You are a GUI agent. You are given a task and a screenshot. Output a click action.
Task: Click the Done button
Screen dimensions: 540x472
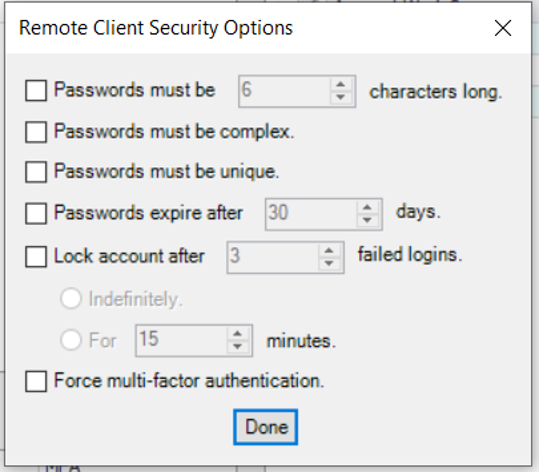[266, 427]
